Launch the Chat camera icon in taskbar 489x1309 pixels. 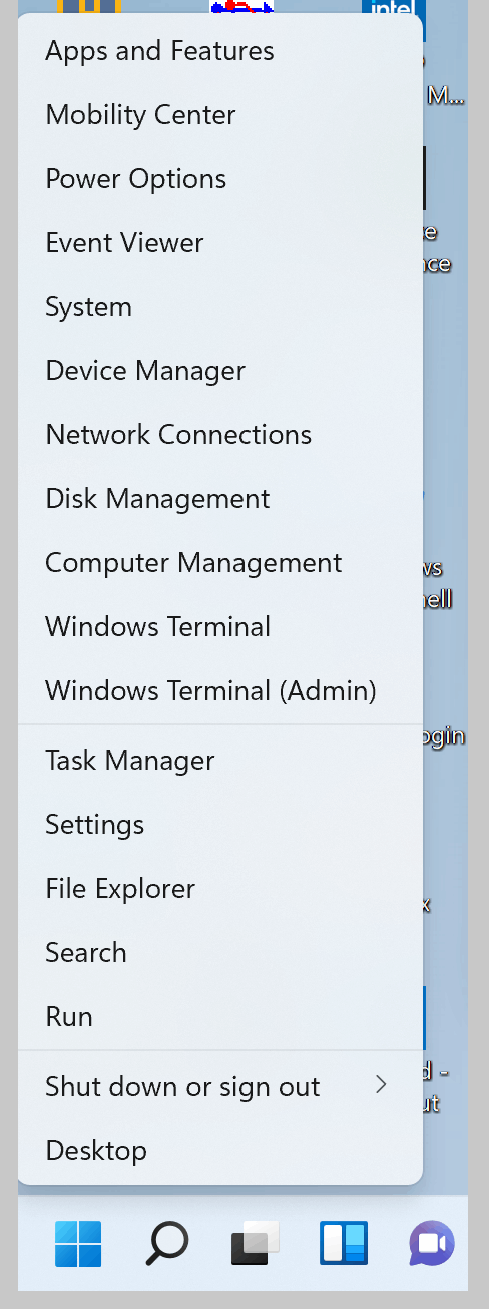(432, 1244)
